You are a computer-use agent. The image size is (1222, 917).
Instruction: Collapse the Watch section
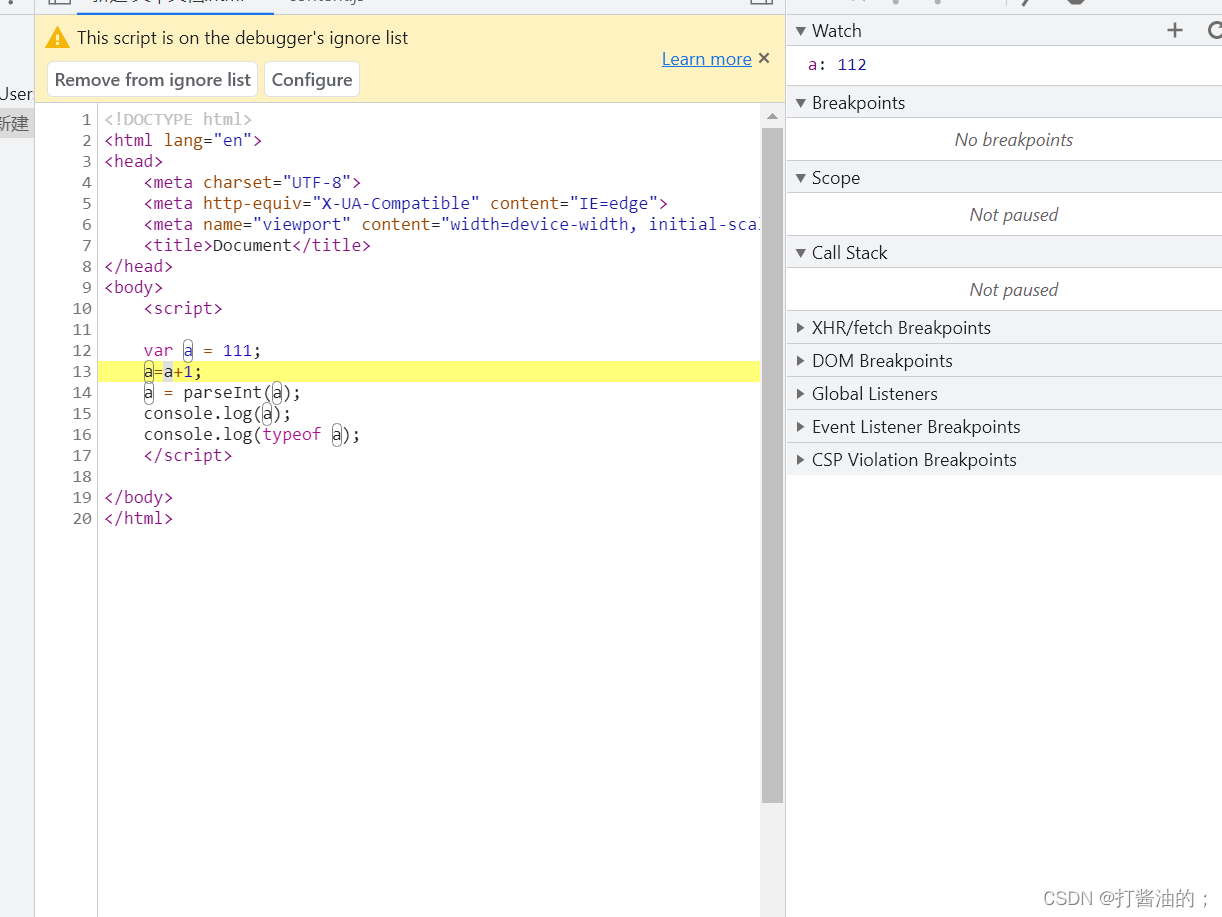800,30
